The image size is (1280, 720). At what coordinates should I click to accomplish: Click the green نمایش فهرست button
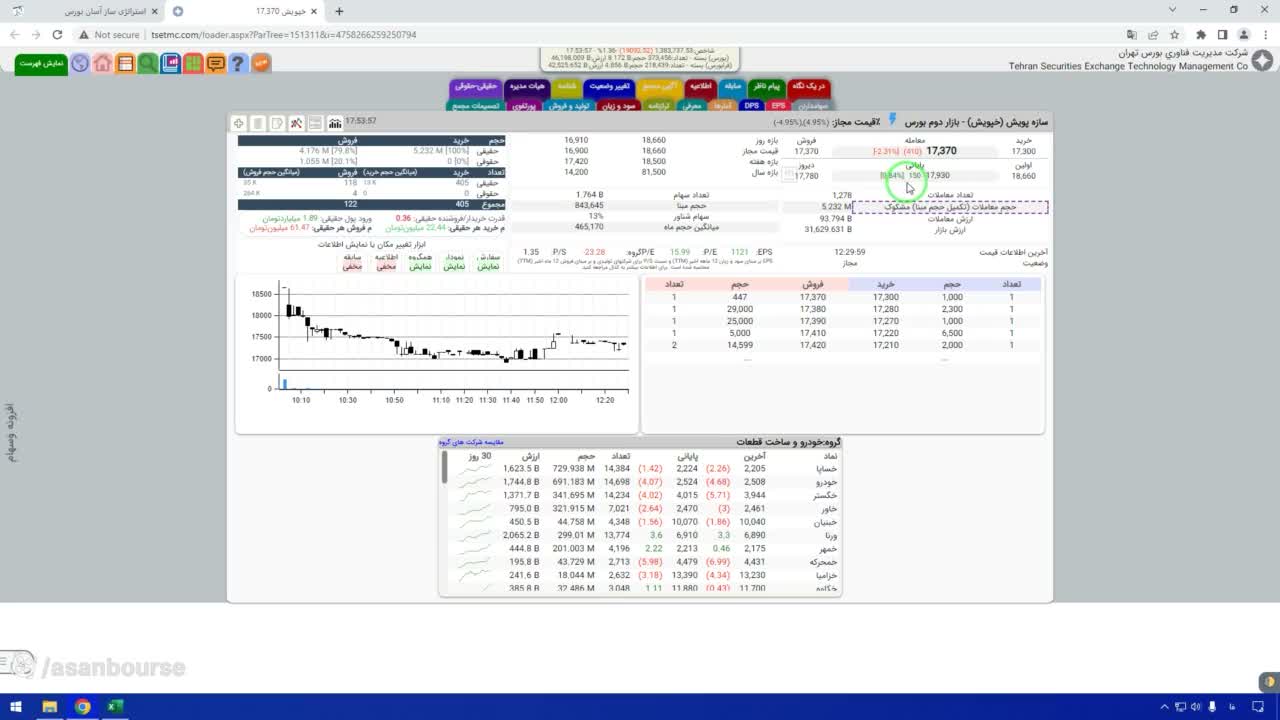(42, 63)
